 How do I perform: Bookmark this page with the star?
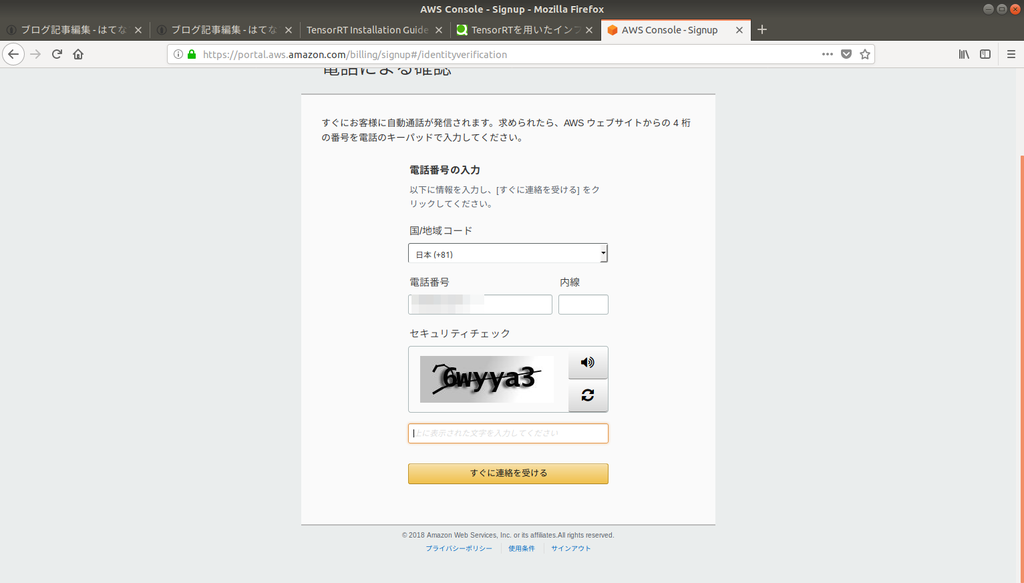point(865,54)
